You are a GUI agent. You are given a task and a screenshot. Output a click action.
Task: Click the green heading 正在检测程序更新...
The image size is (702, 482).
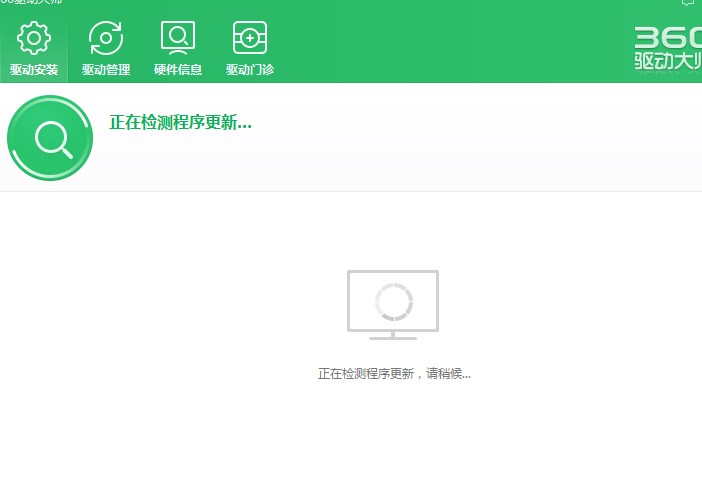(x=180, y=123)
